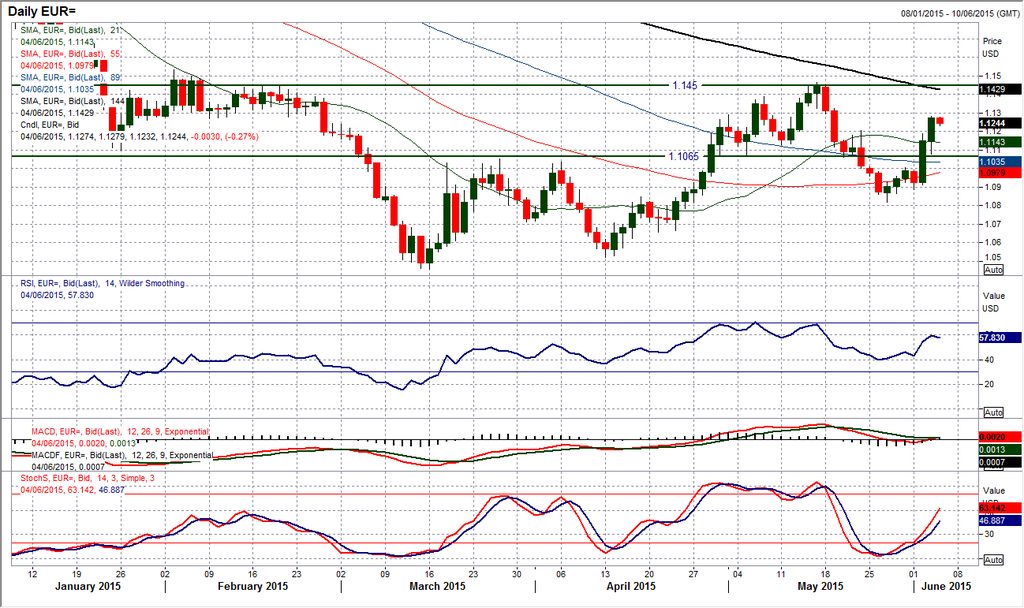Click the 1.05 tick on price axis
Screen dimensions: 1024x608
coord(993,257)
